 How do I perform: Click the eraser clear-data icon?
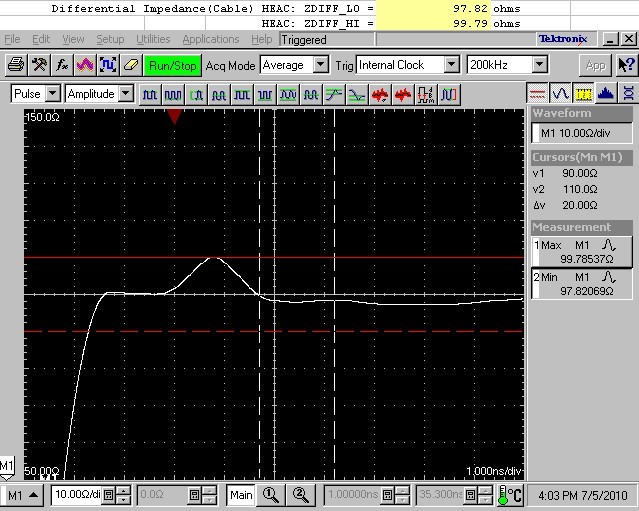(129, 65)
